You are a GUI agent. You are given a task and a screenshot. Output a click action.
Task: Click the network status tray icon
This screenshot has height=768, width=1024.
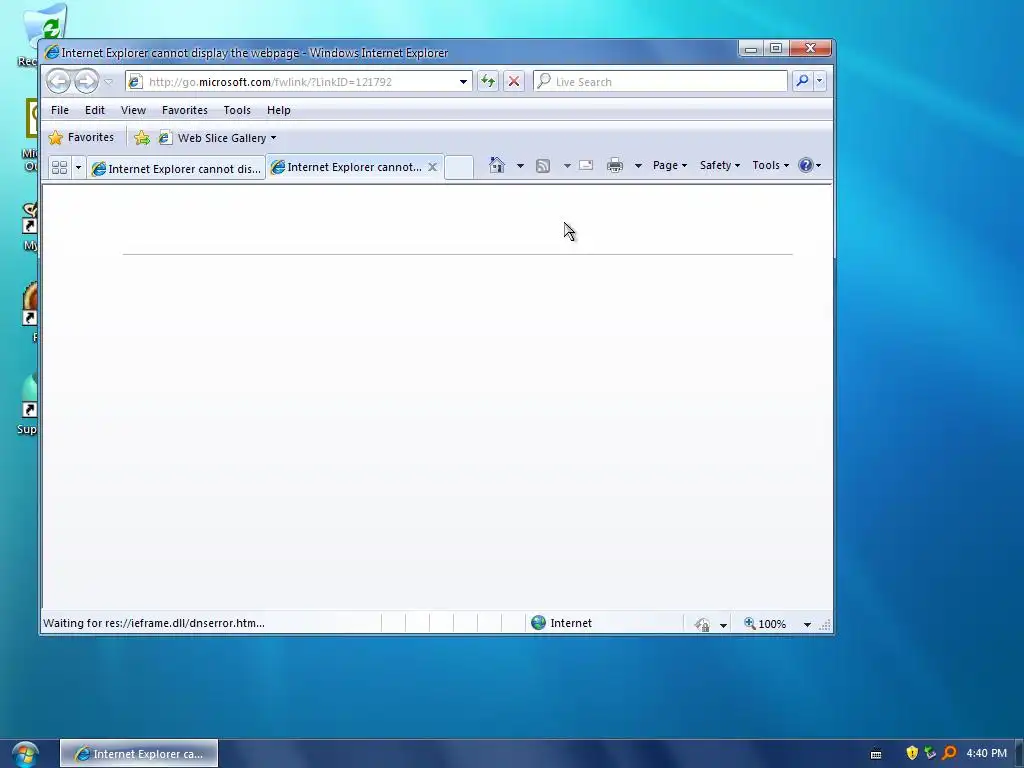click(x=931, y=754)
